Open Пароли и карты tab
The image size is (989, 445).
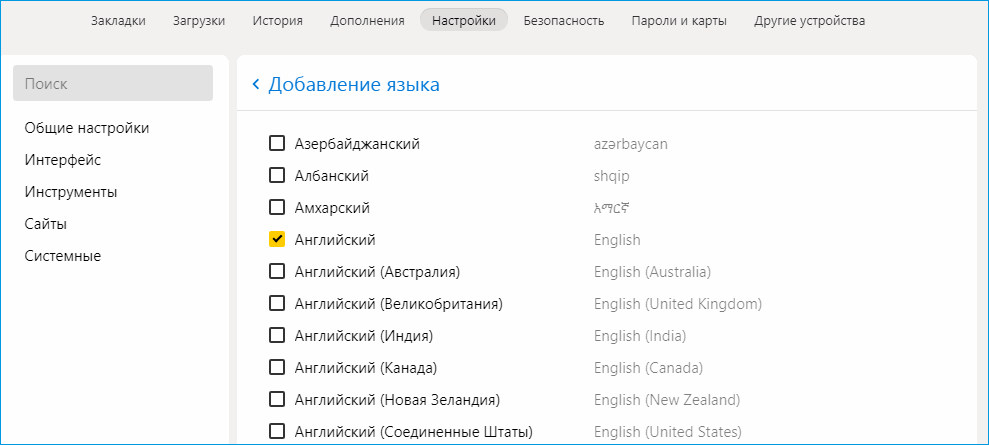679,21
